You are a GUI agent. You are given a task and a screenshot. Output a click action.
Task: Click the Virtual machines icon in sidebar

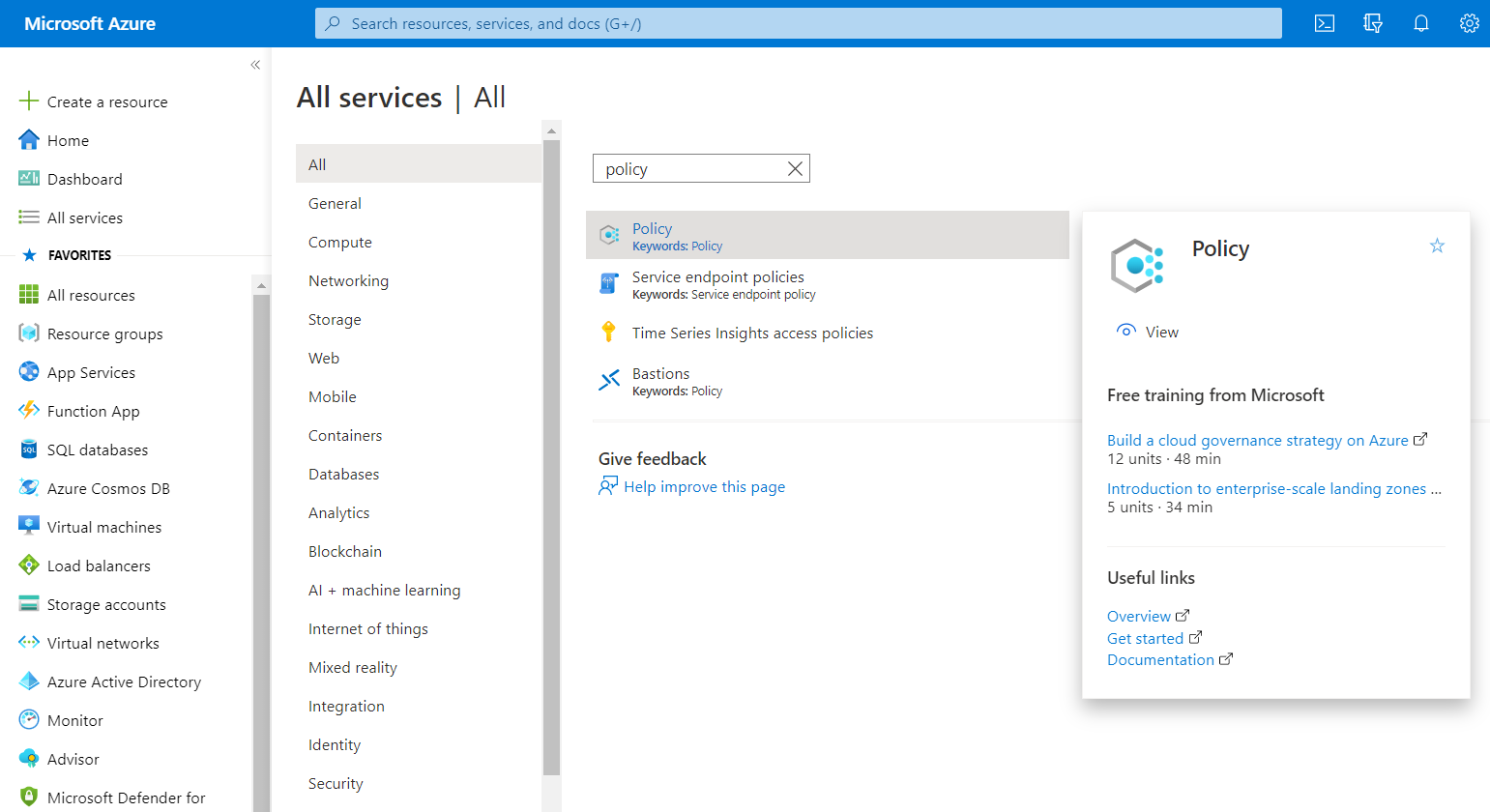click(29, 527)
